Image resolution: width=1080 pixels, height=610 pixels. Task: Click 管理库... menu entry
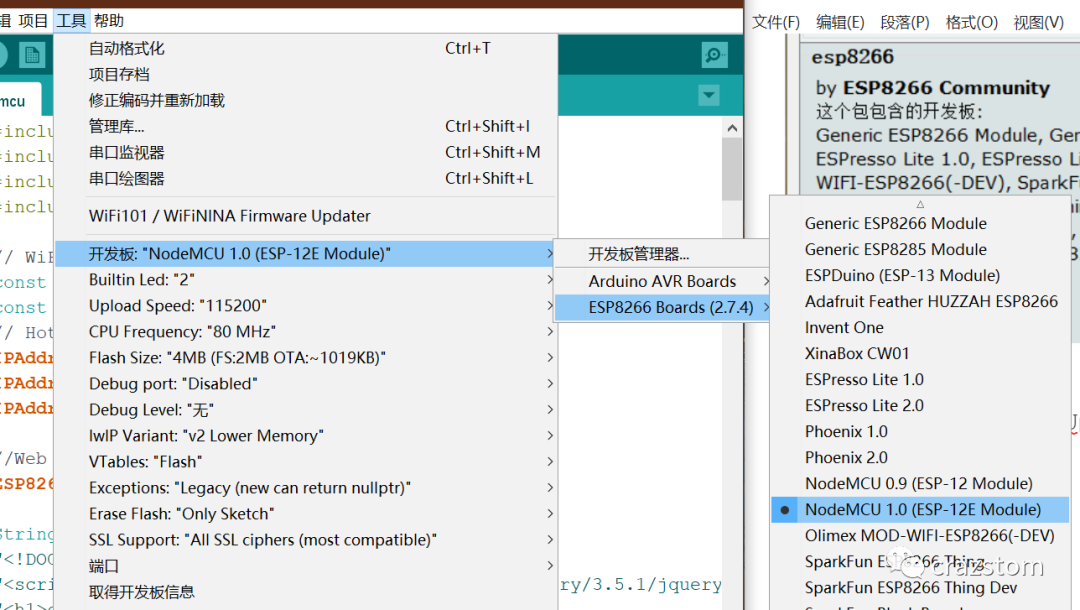[x=116, y=126]
